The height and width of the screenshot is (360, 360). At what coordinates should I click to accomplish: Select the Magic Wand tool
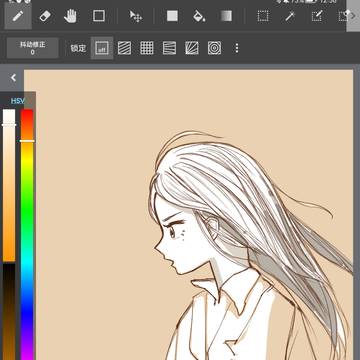point(290,16)
